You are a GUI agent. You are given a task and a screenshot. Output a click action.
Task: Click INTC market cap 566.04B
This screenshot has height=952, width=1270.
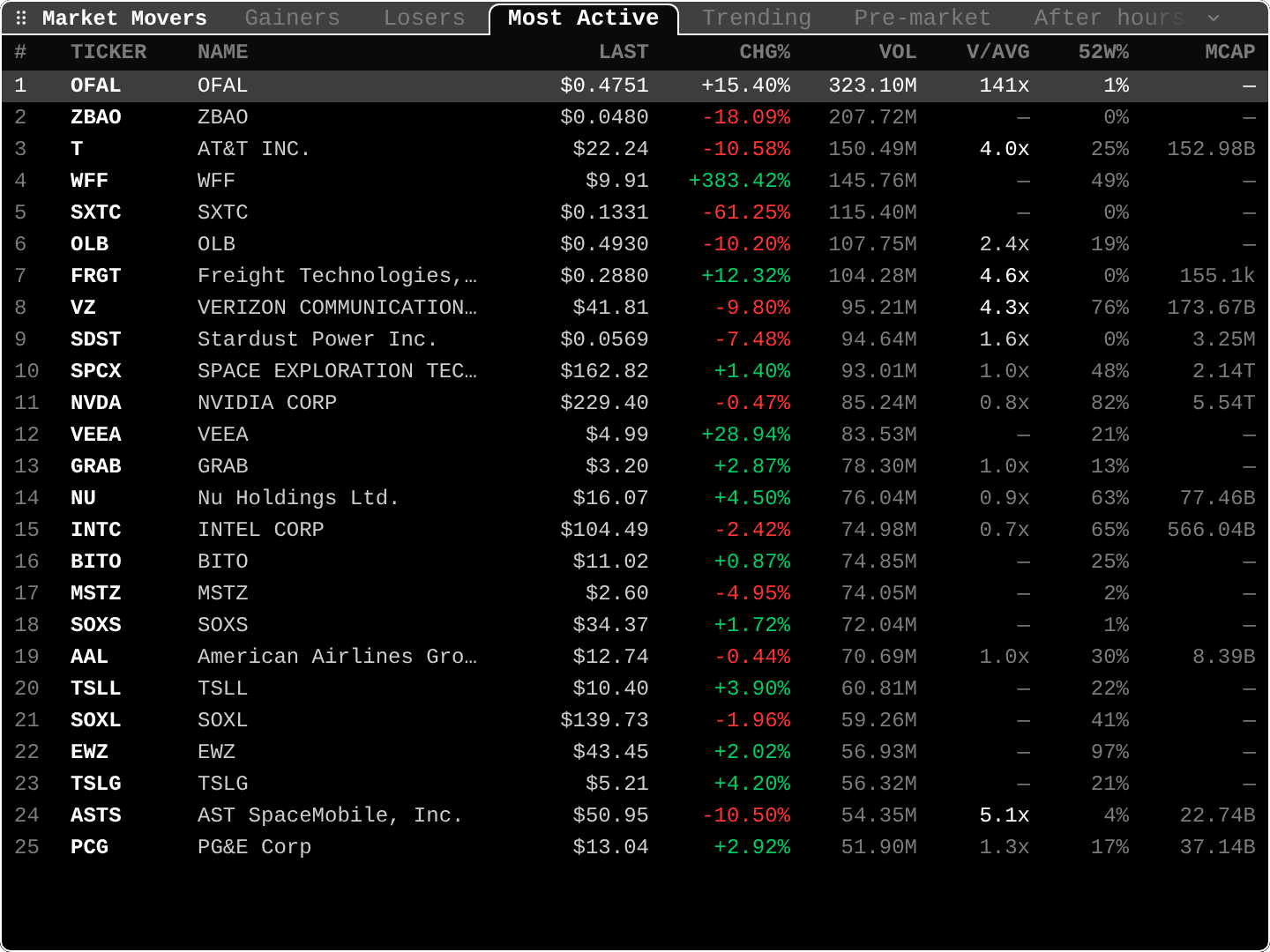(x=1211, y=530)
